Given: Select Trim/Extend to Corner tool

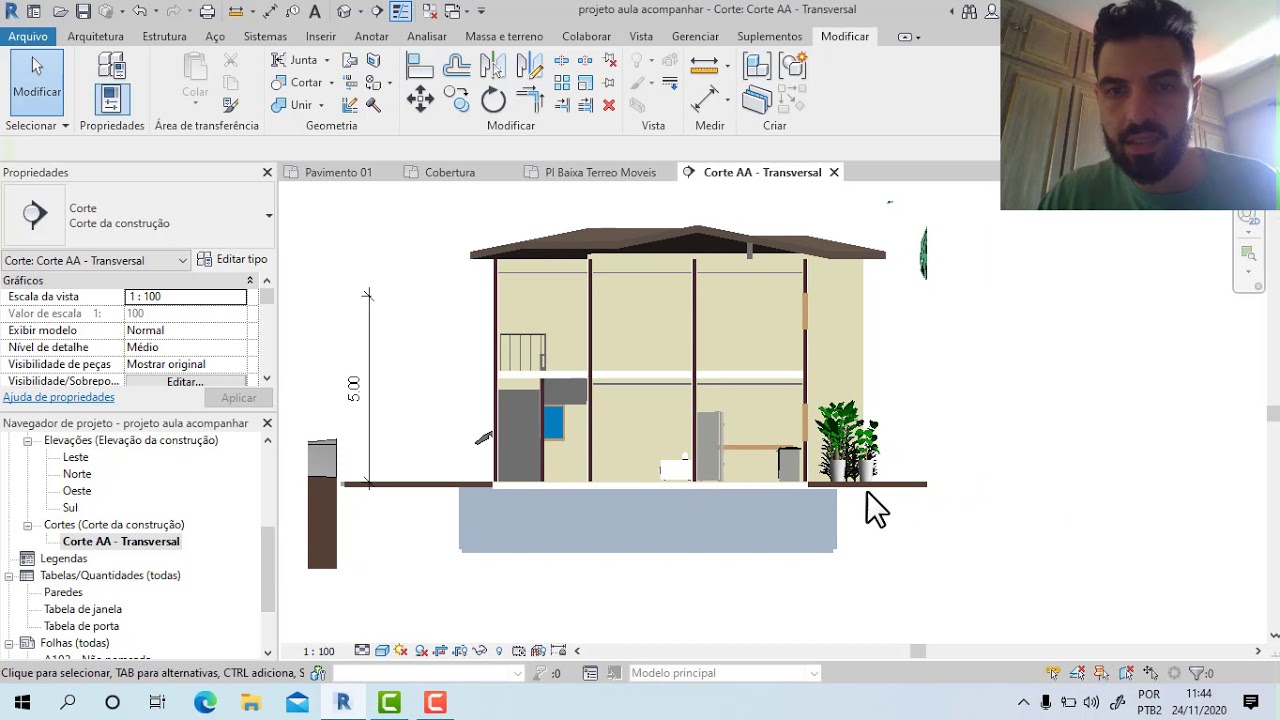Looking at the screenshot, I should point(530,99).
